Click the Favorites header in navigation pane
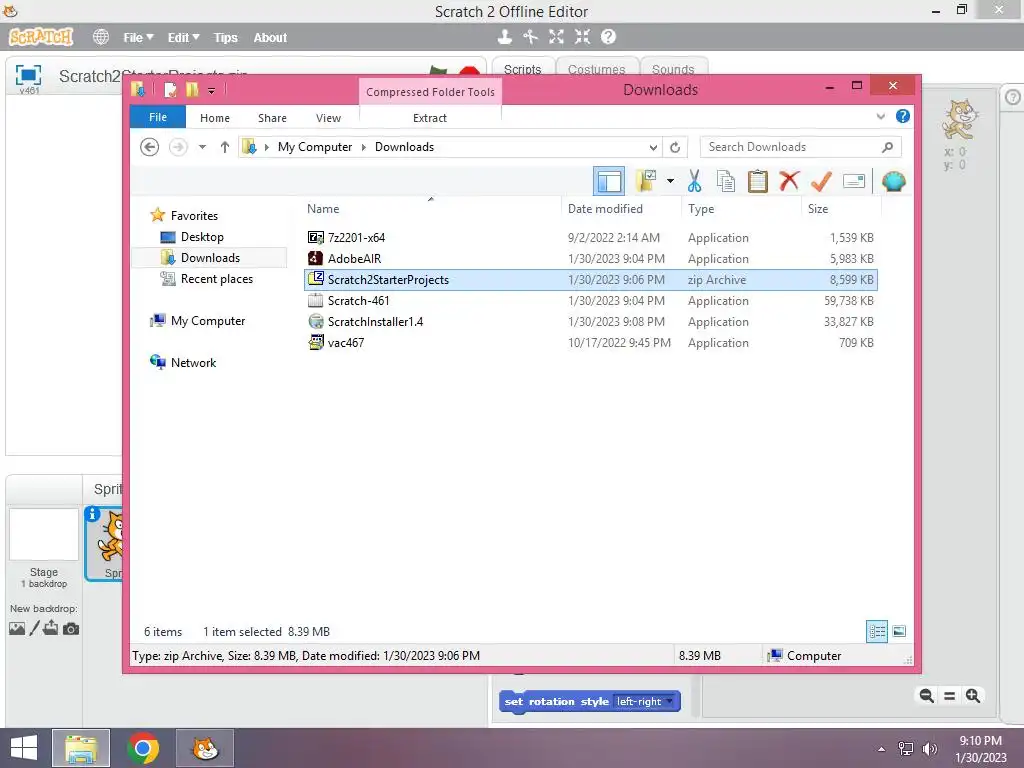The width and height of the screenshot is (1024, 768). pyautogui.click(x=194, y=216)
